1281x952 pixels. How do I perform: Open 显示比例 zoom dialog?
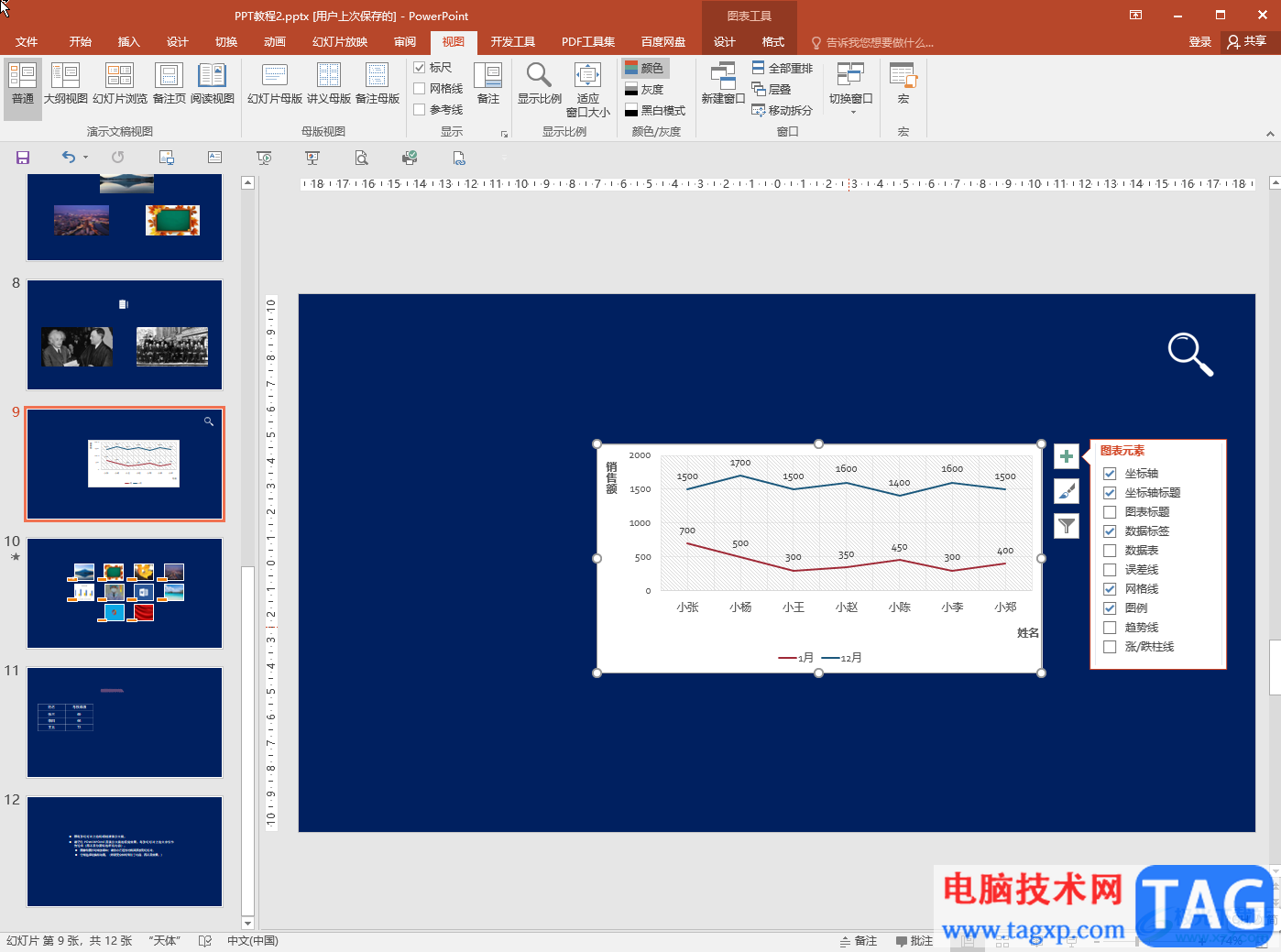click(x=540, y=84)
